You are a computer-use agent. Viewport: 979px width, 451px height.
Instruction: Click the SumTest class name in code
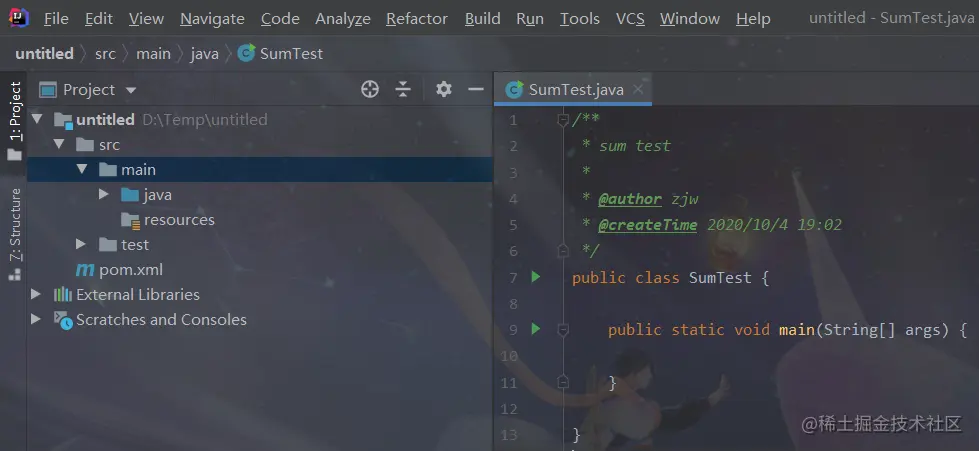click(x=720, y=277)
